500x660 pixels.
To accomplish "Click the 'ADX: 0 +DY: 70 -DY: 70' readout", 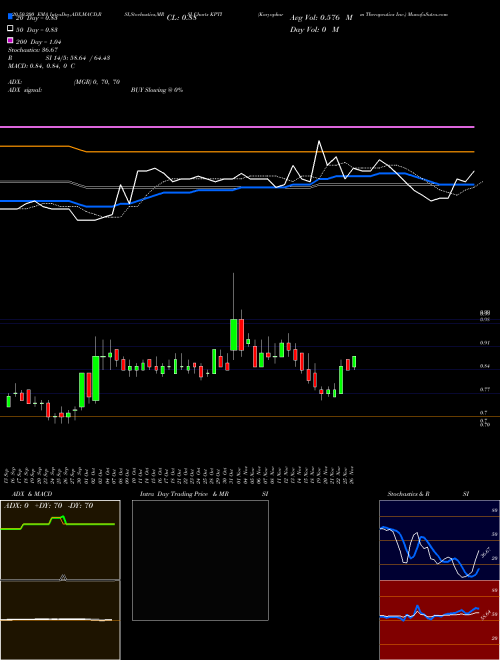I will (48, 506).
